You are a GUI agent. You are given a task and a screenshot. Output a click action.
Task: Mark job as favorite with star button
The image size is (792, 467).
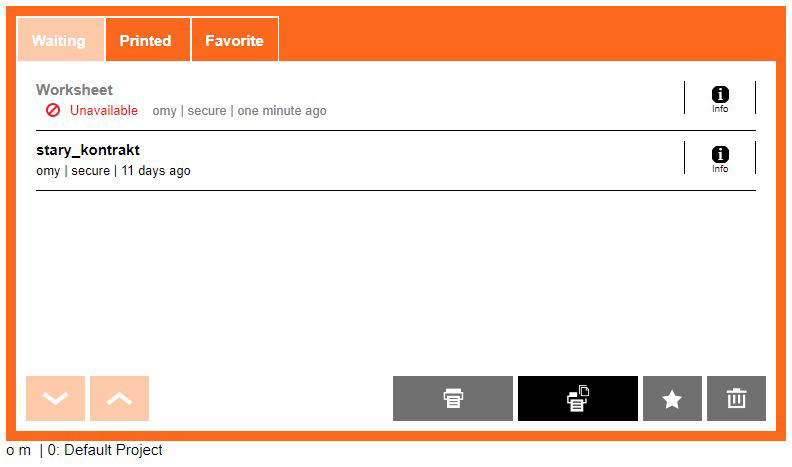click(672, 399)
